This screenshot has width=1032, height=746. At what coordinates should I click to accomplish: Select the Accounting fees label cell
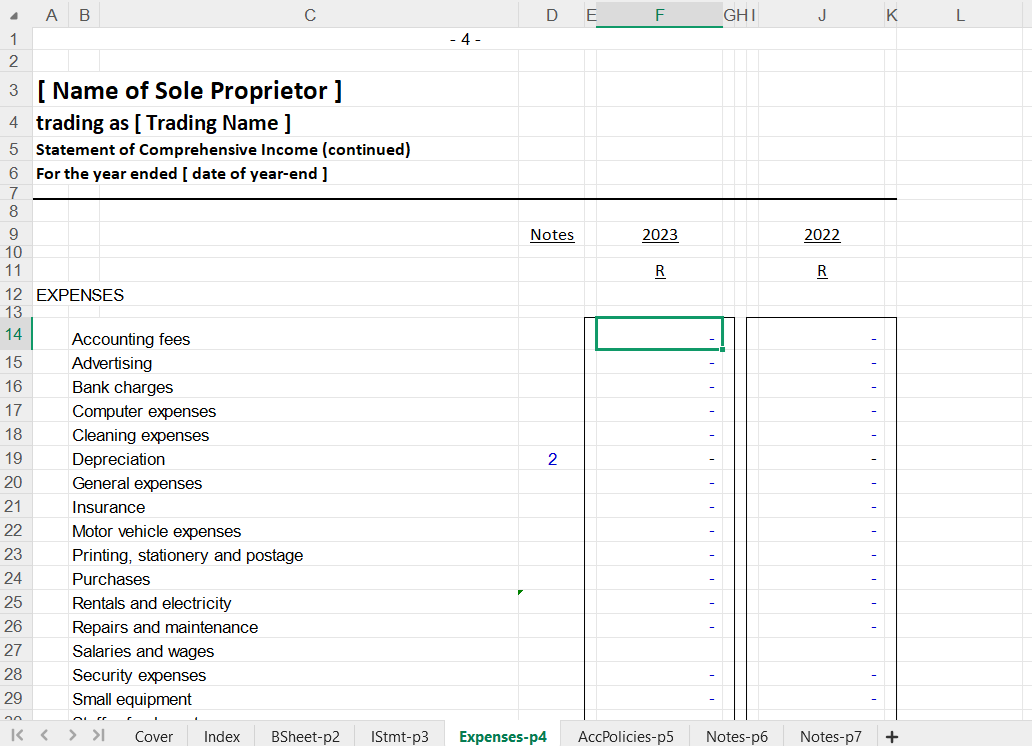[131, 339]
